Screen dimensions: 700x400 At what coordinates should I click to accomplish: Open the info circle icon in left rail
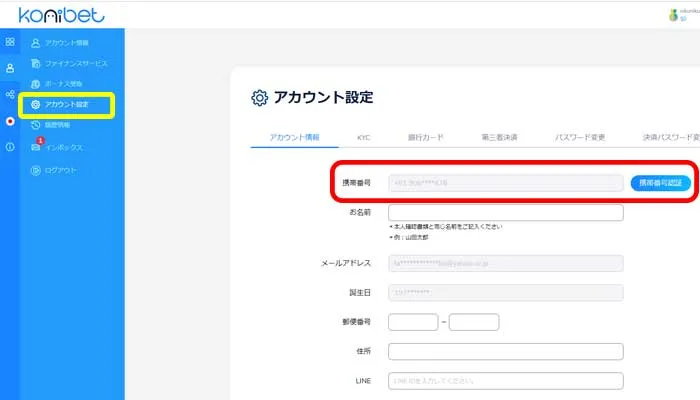coord(10,147)
